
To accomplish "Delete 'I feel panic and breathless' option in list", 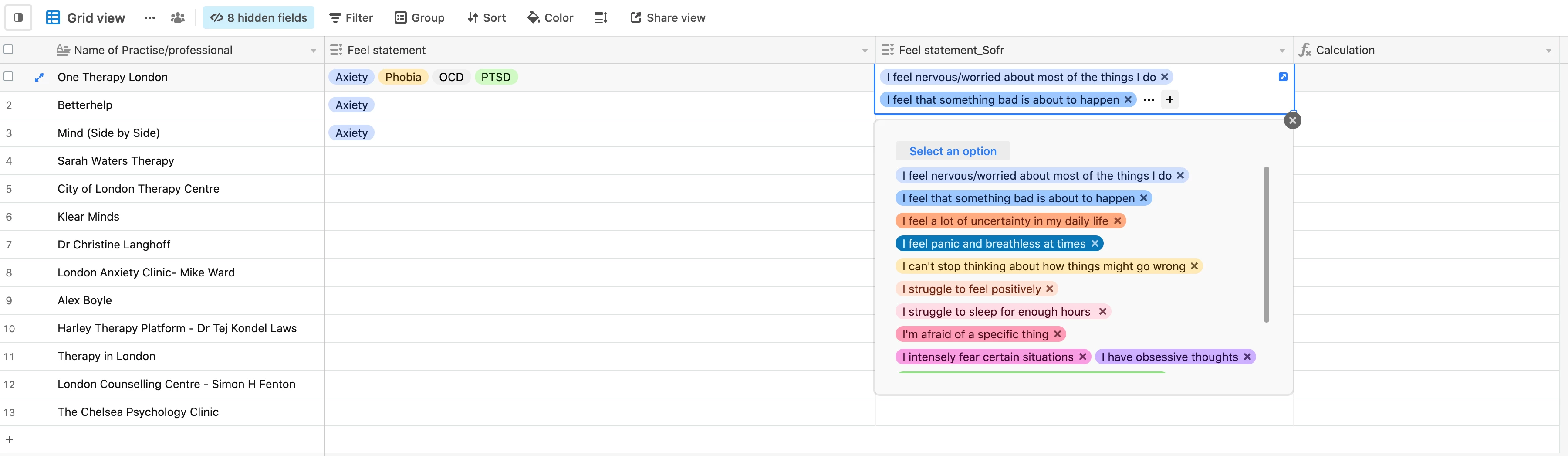I will (x=1095, y=243).
